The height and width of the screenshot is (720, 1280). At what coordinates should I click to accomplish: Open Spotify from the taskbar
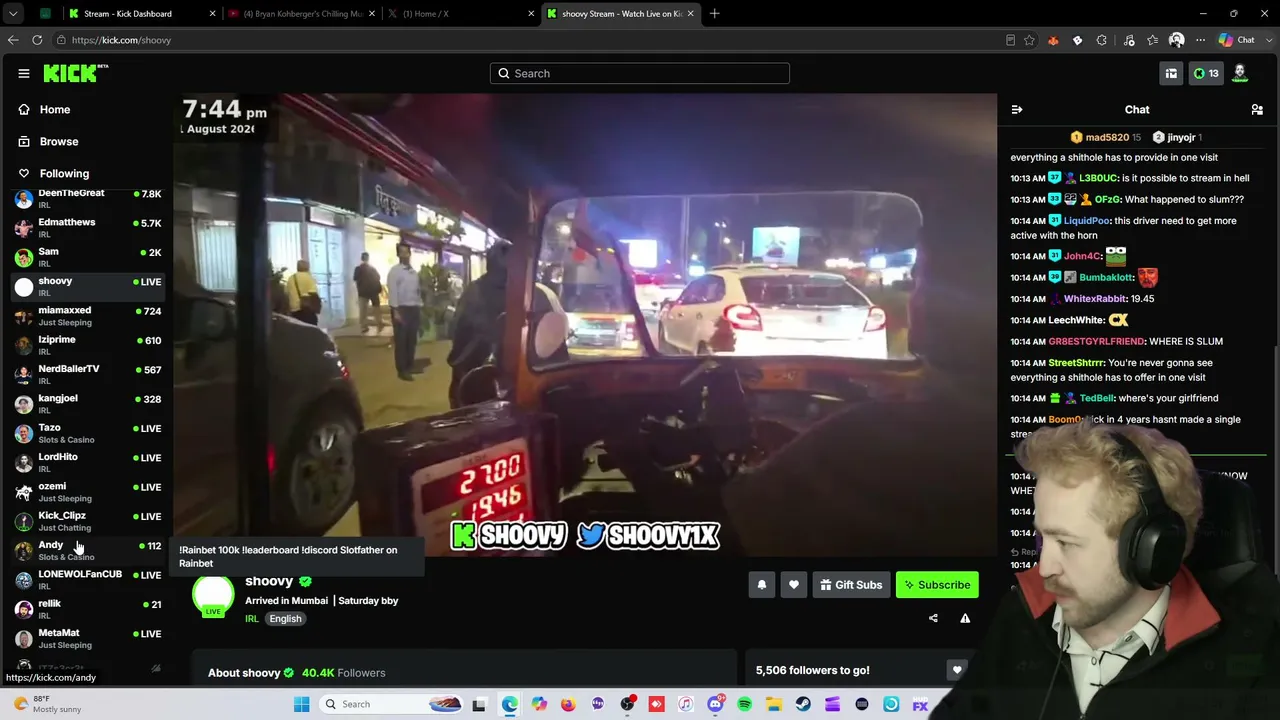745,704
